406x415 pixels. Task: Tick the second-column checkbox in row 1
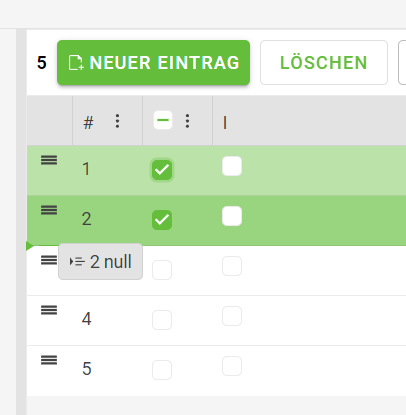(x=232, y=166)
